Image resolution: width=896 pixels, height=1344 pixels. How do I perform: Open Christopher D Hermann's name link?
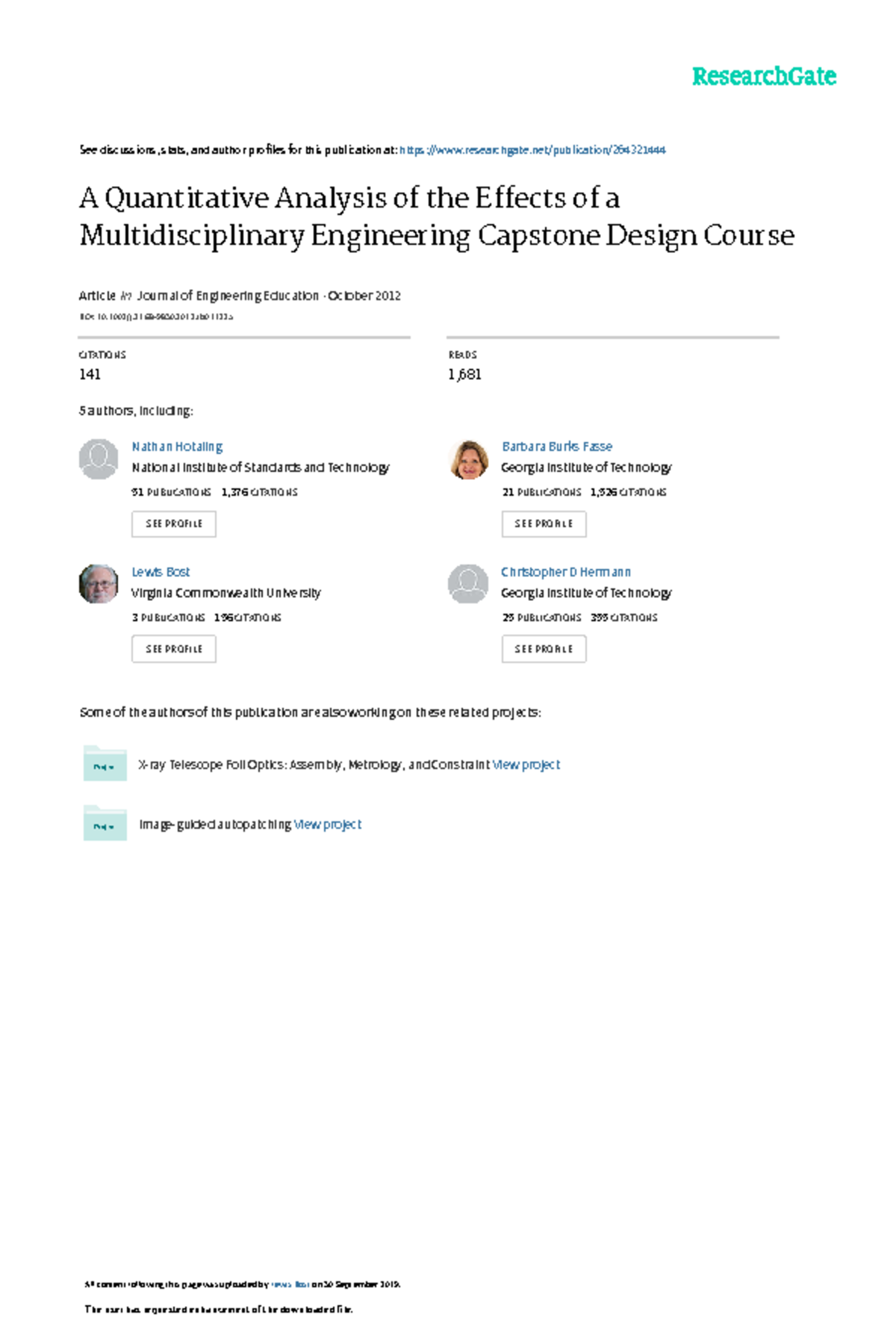[x=566, y=572]
